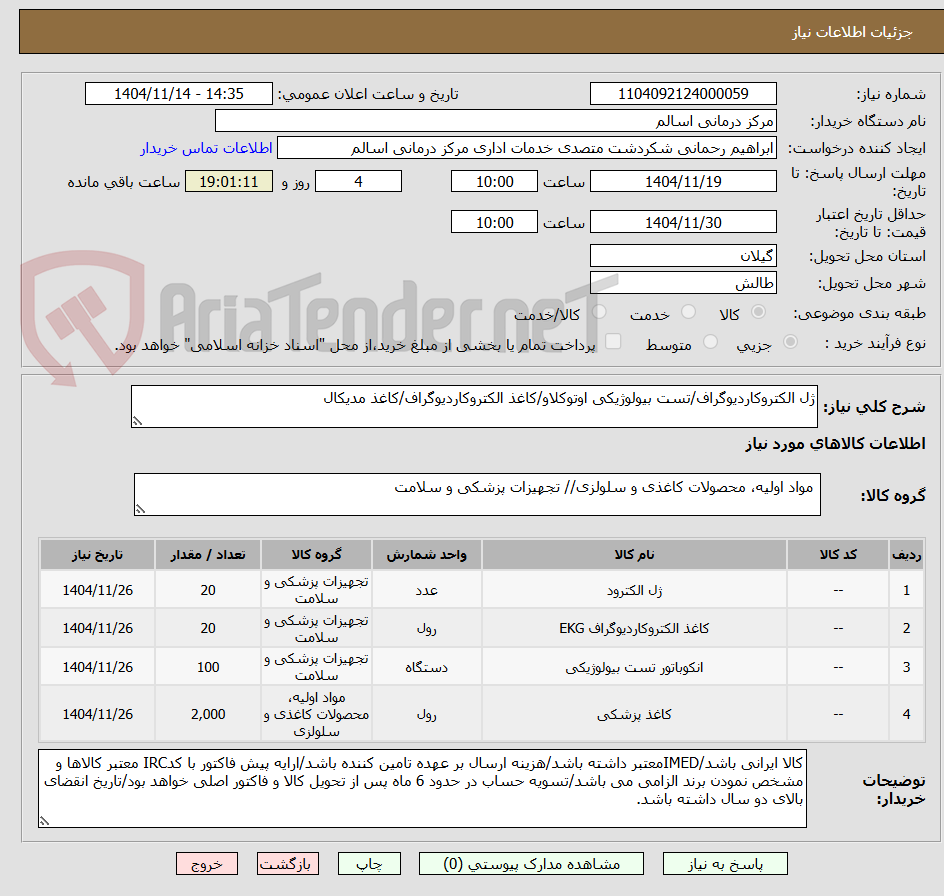Click the 'بازگشت' back button
Viewport: 944px width, 896px height.
(287, 863)
